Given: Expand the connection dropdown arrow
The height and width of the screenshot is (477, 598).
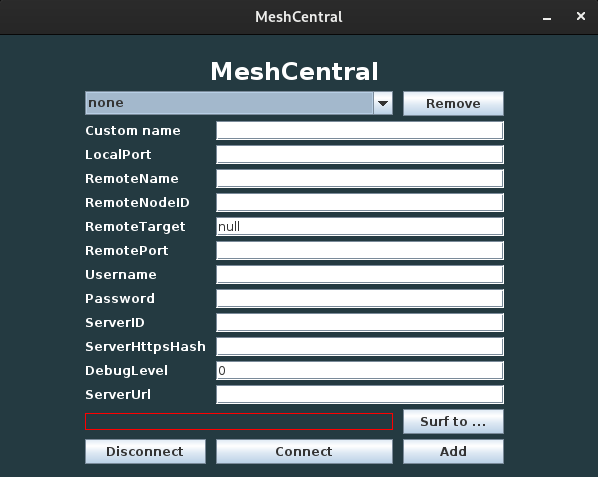Looking at the screenshot, I should (x=383, y=103).
